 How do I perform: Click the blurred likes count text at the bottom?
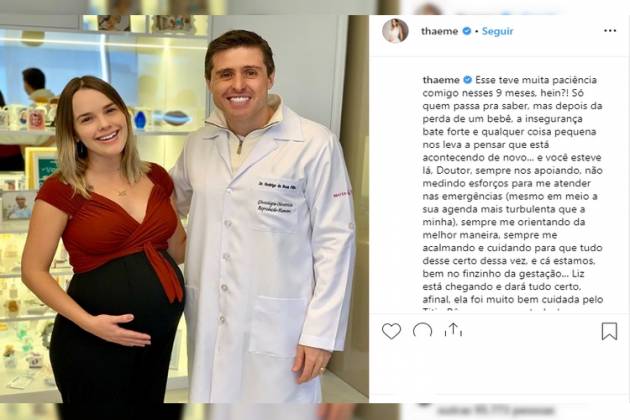tap(496, 411)
